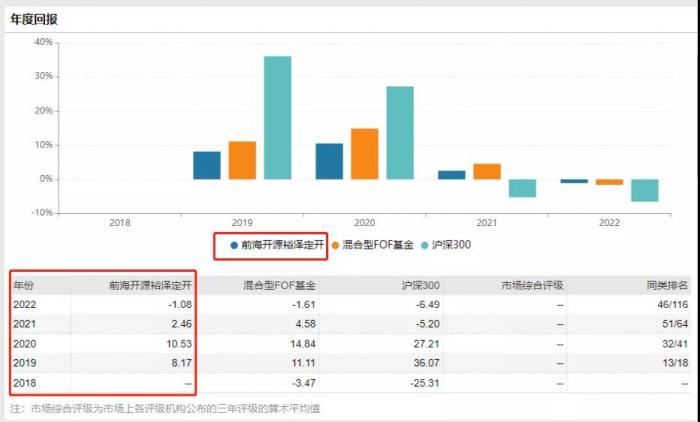Click the 11.11 value cell

point(304,363)
